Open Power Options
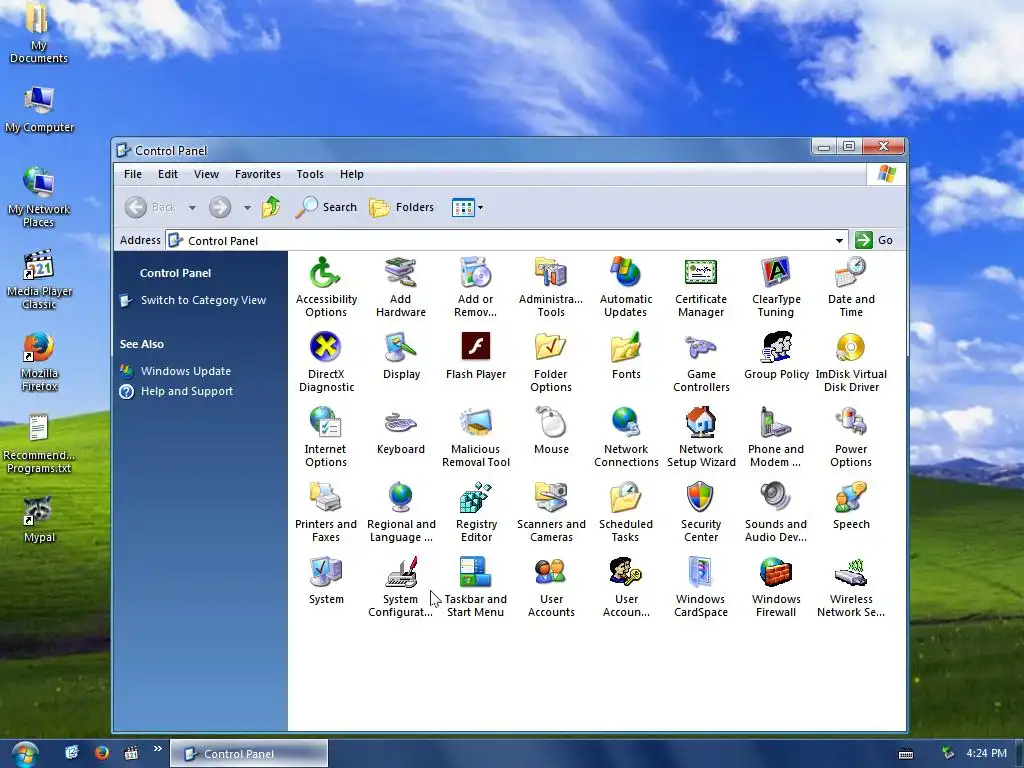This screenshot has height=768, width=1024. 851,437
